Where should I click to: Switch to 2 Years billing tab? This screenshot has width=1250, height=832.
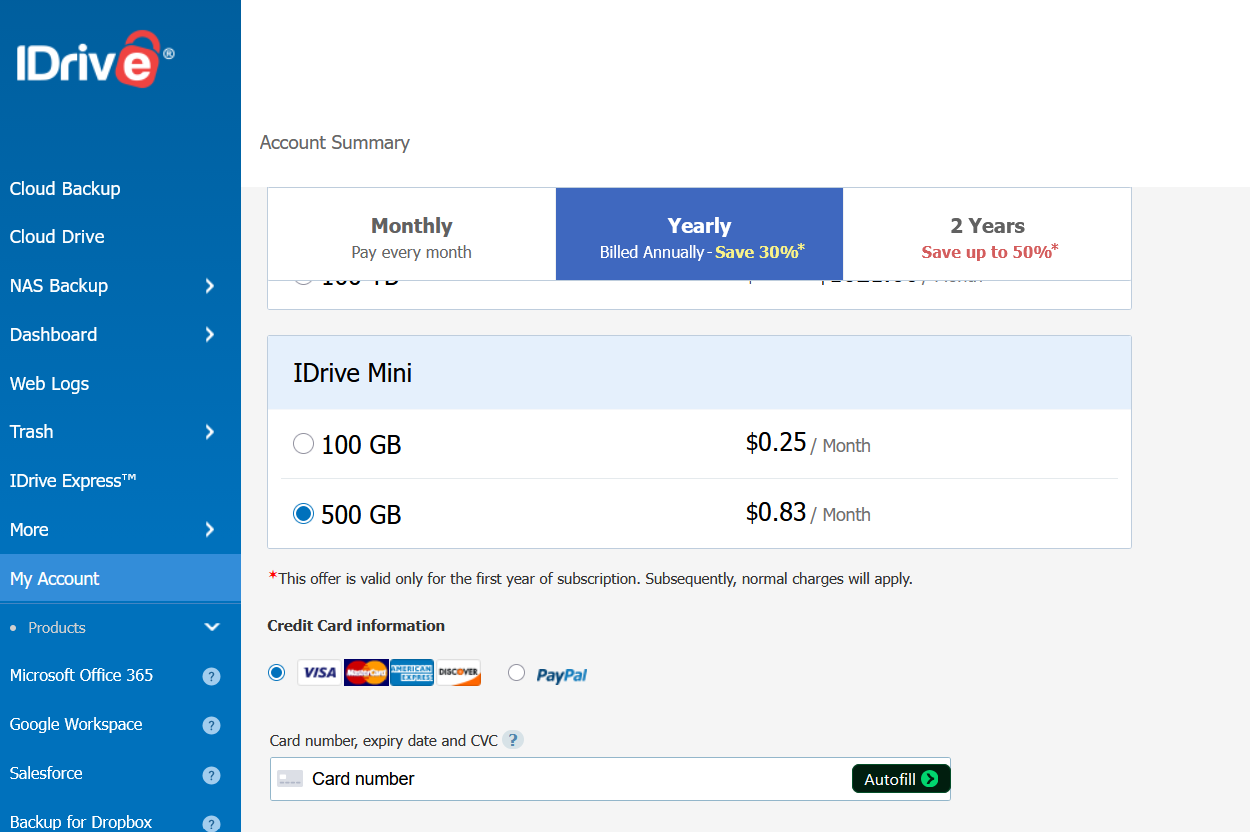pos(987,236)
